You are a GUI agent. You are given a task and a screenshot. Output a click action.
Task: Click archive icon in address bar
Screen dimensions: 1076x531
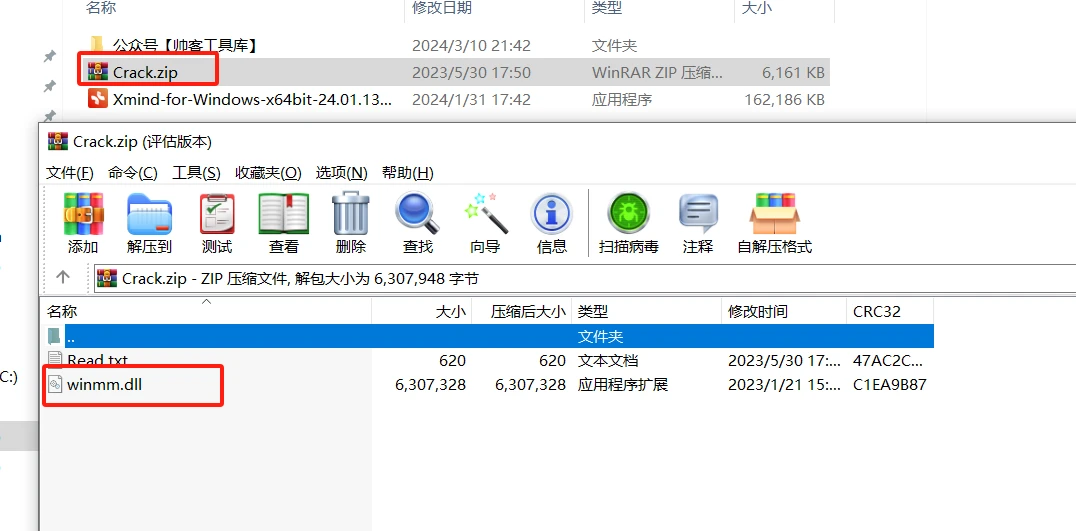tap(107, 278)
